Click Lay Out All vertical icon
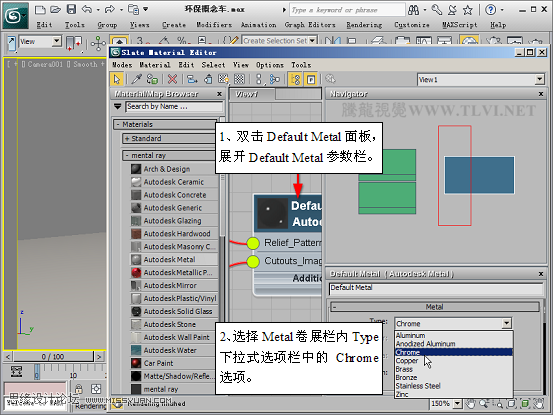The image size is (553, 415). (x=259, y=79)
